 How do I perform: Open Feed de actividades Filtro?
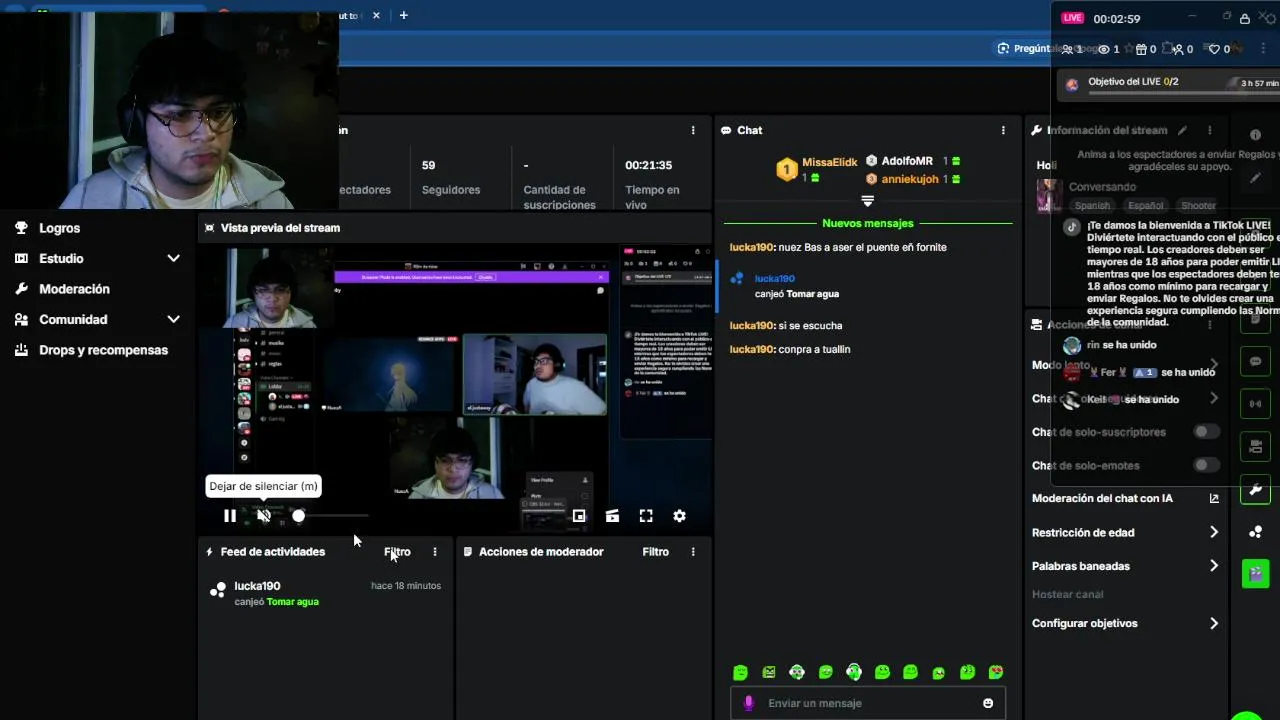397,552
